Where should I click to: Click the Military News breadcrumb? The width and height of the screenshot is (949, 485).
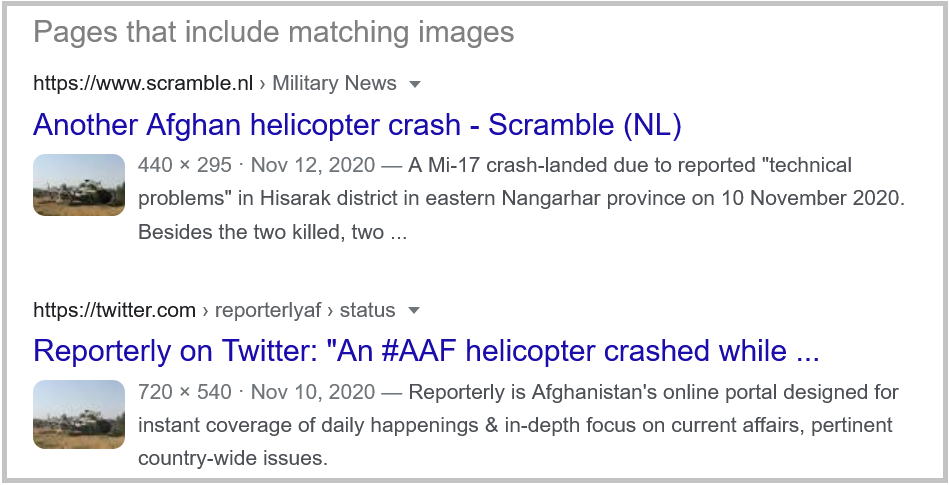334,83
